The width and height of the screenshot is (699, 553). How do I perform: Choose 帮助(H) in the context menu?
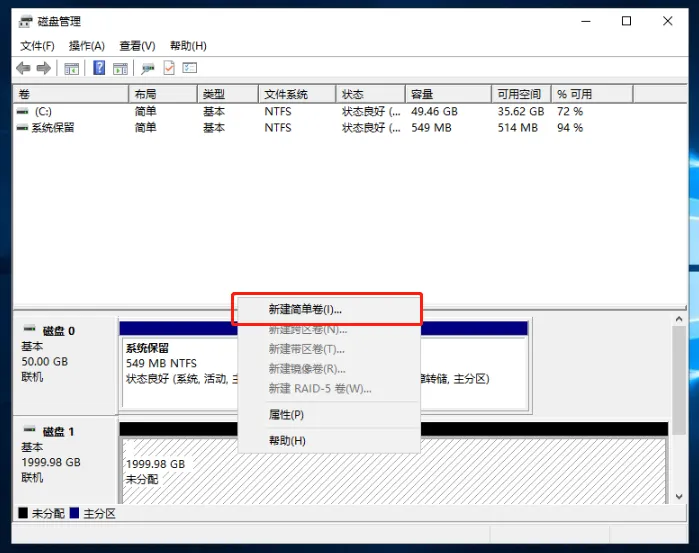(x=329, y=441)
